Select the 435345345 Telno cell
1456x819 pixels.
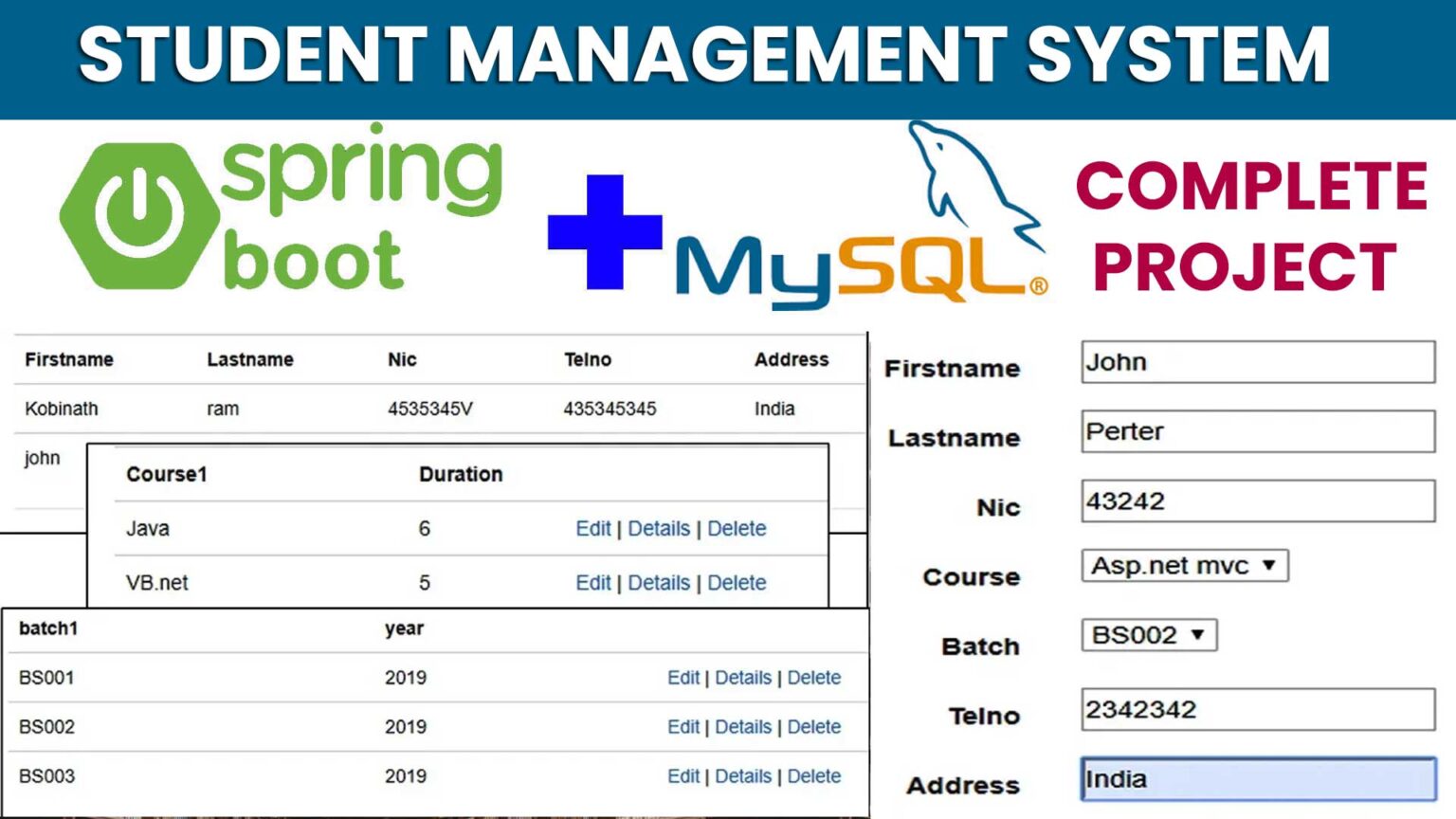610,409
